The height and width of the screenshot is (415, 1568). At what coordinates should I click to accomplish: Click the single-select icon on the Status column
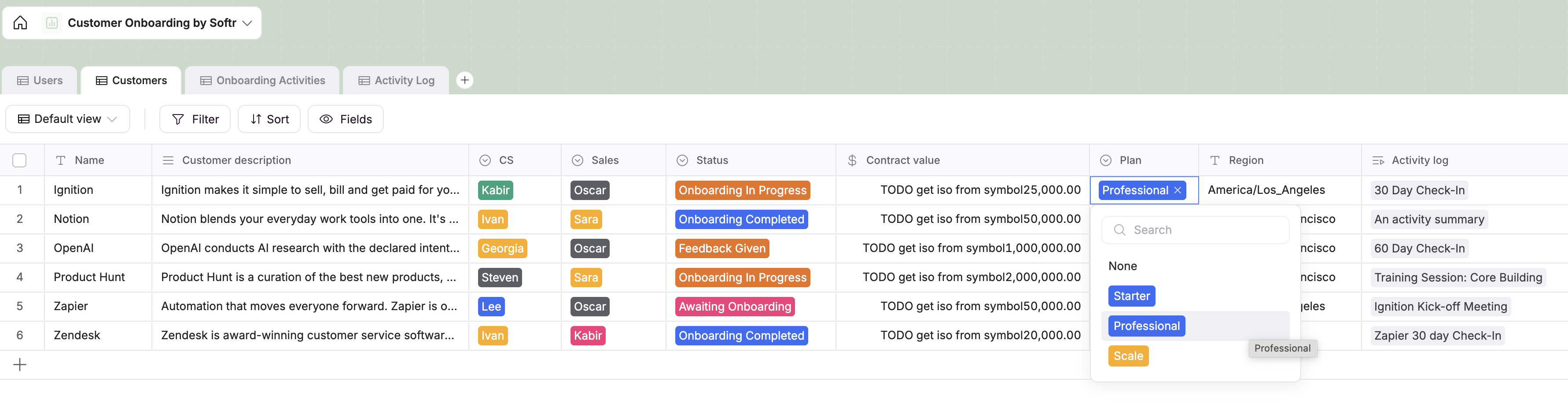click(x=682, y=159)
